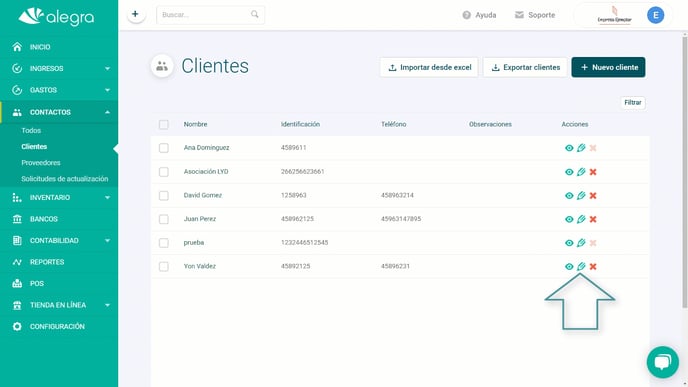Click the search magnifier icon
Image resolution: width=688 pixels, height=387 pixels.
click(254, 14)
